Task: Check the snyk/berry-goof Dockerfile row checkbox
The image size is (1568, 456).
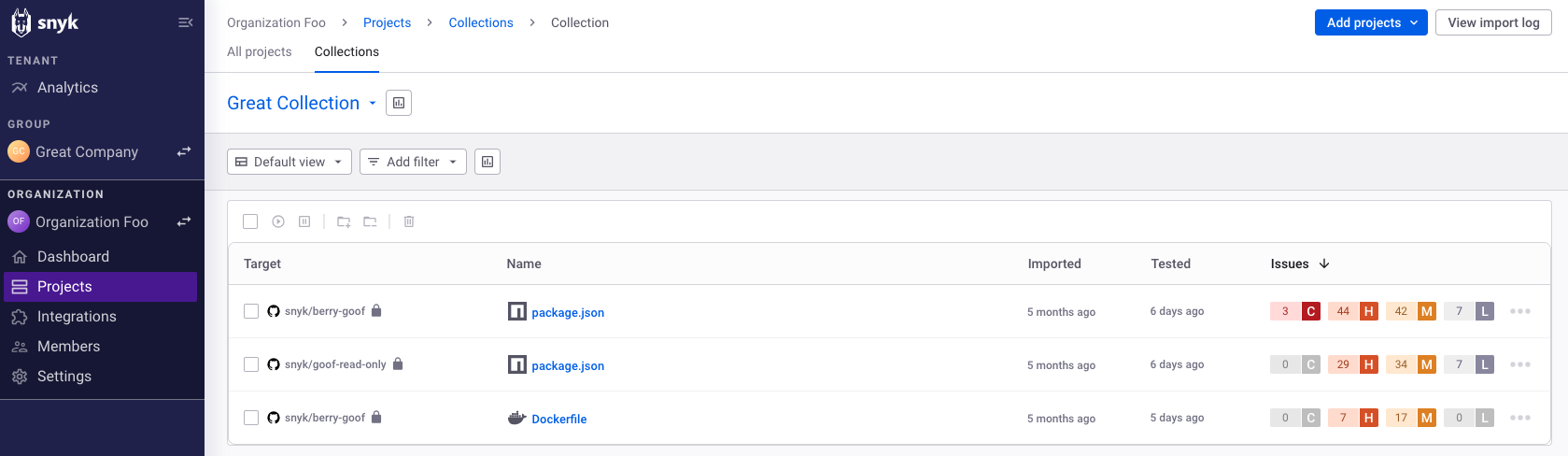Action: click(251, 418)
